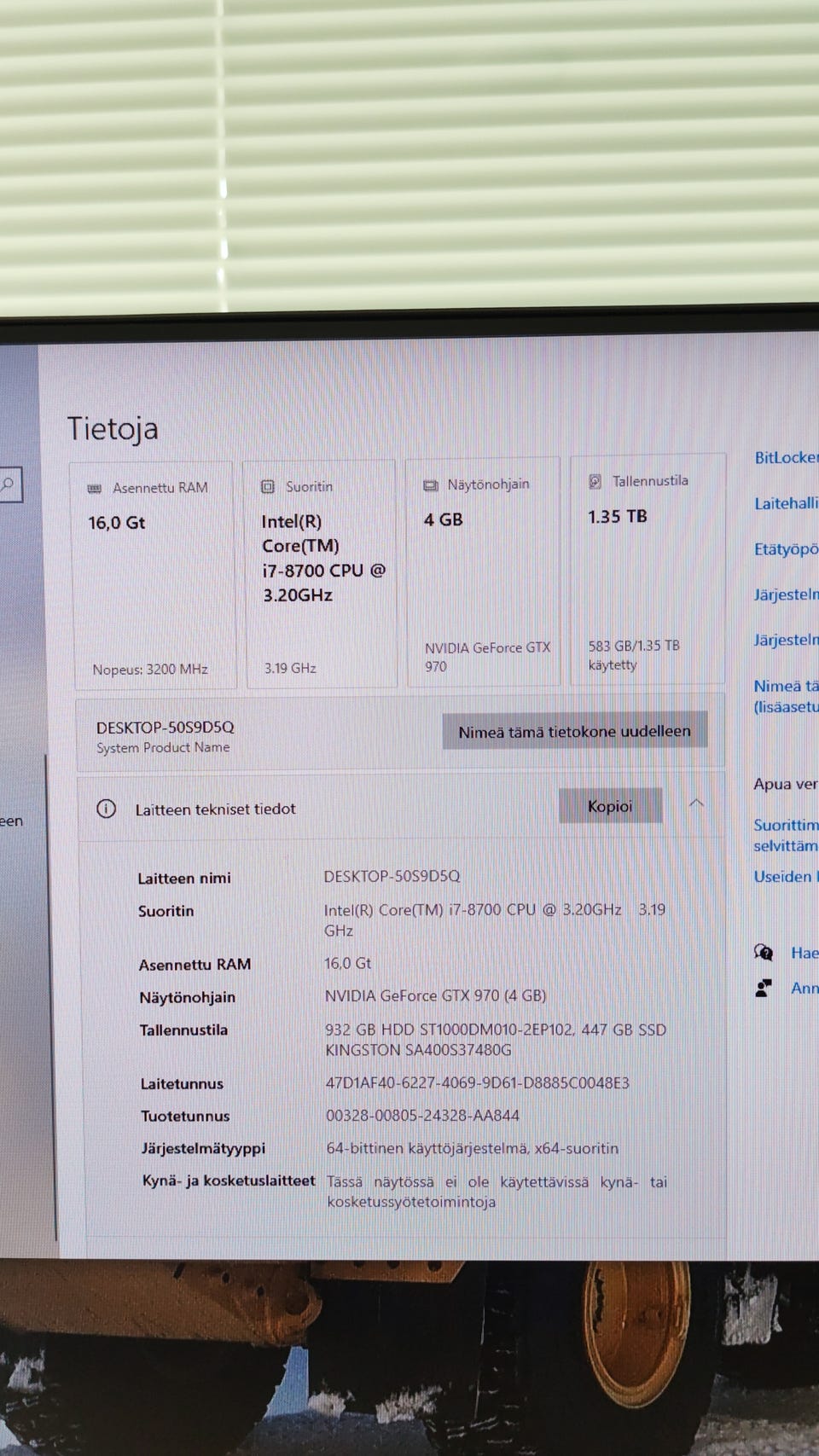Click the info icon next to Laitteen tekniset tiedot
Image resolution: width=819 pixels, height=1456 pixels.
tap(106, 809)
